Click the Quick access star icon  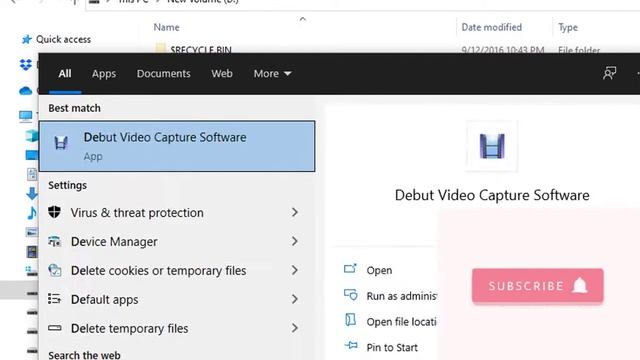tap(27, 39)
